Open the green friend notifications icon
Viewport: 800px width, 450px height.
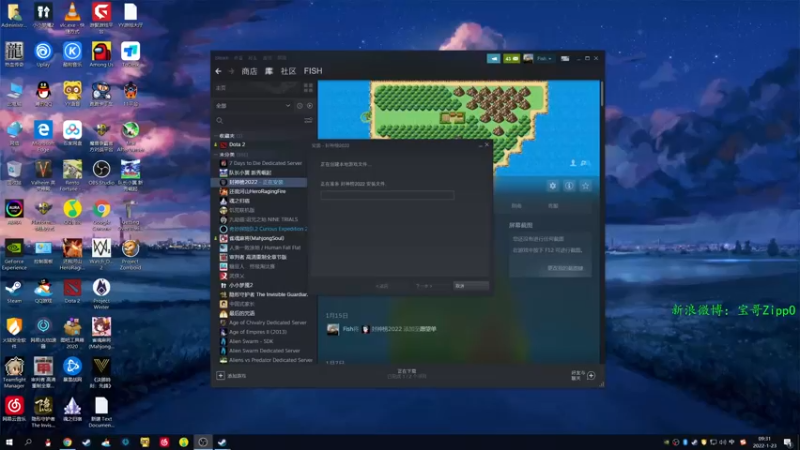511,59
